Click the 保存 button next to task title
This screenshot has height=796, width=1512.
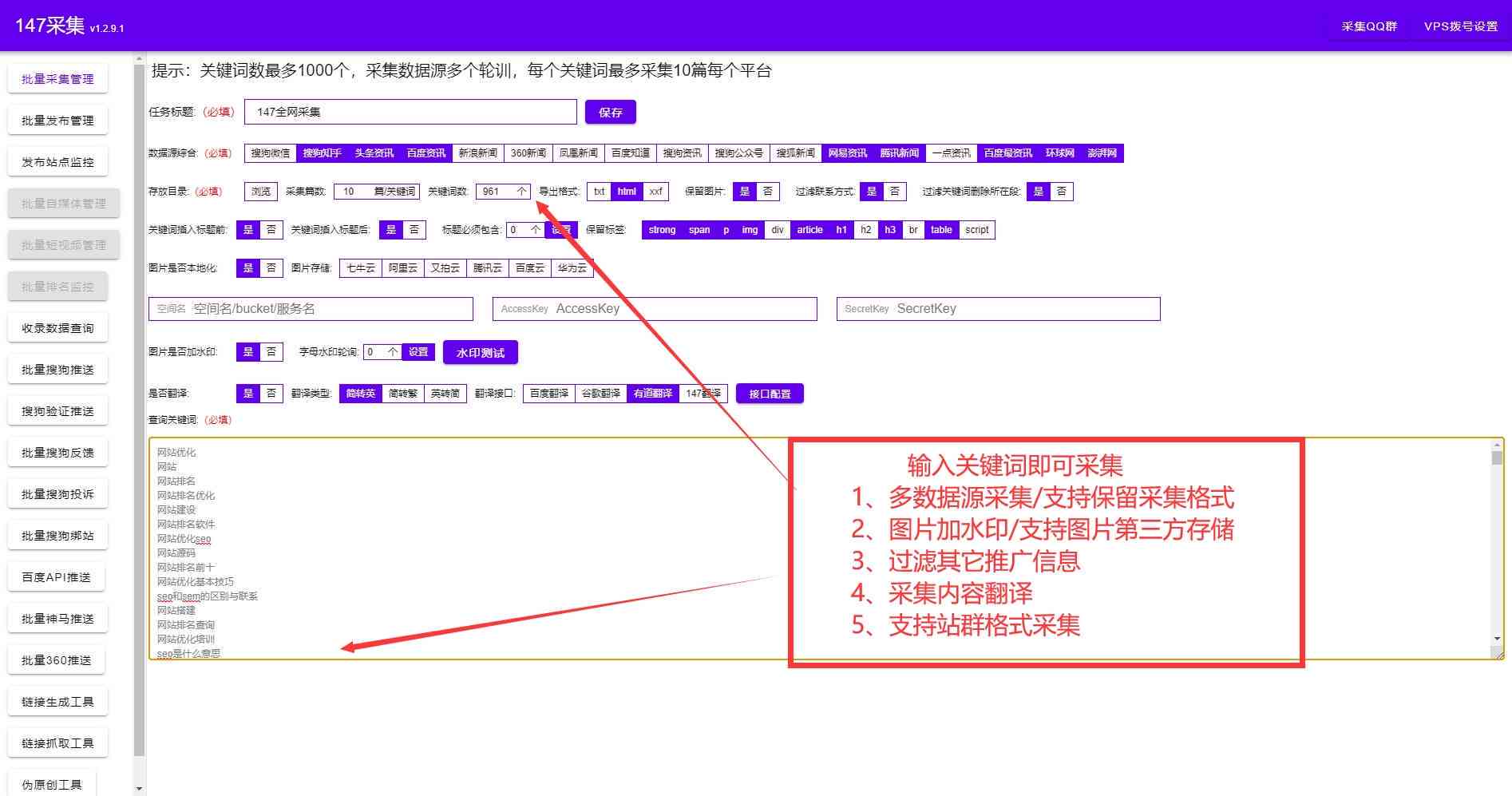click(x=611, y=113)
